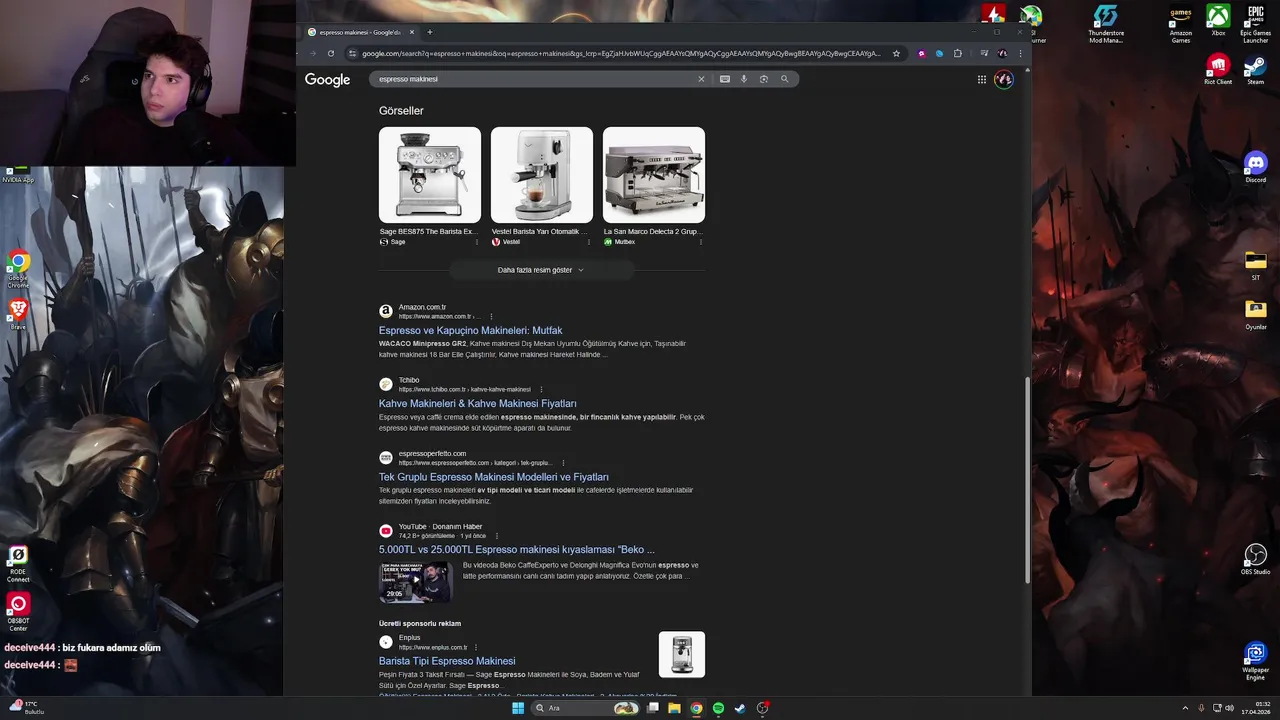Show hidden system tray icons
Screen dimensions: 1280x720
(1185, 708)
